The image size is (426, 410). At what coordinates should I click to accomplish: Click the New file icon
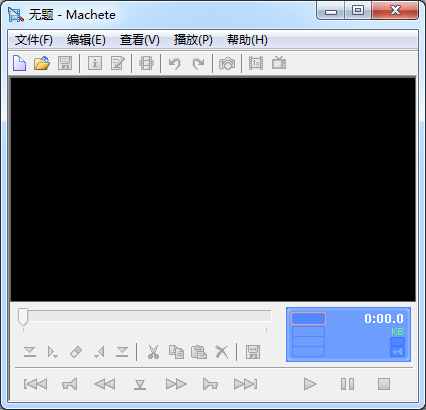pyautogui.click(x=19, y=63)
